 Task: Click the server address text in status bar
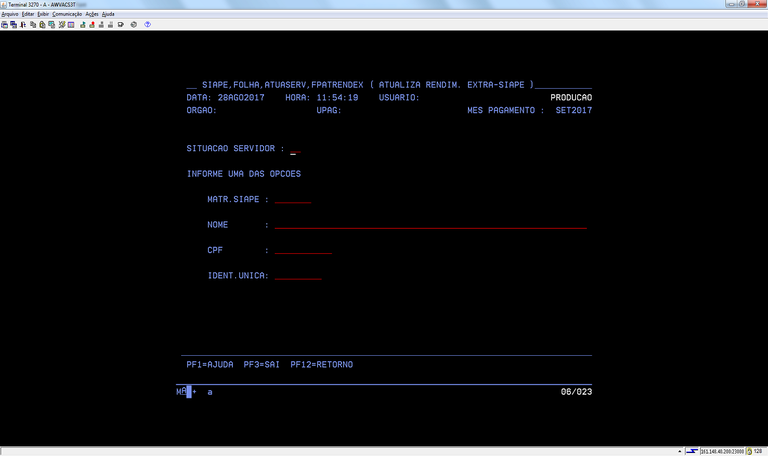(722, 451)
